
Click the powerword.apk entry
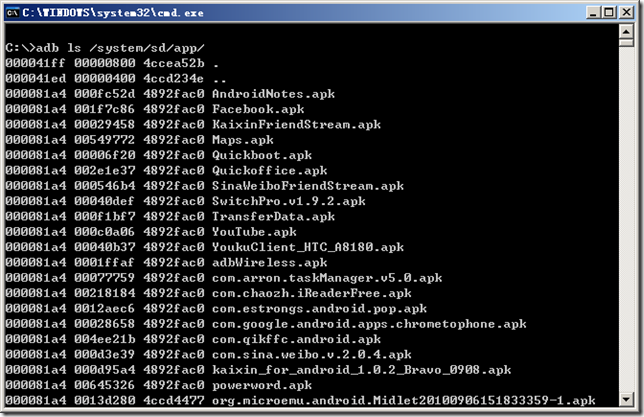click(262, 385)
